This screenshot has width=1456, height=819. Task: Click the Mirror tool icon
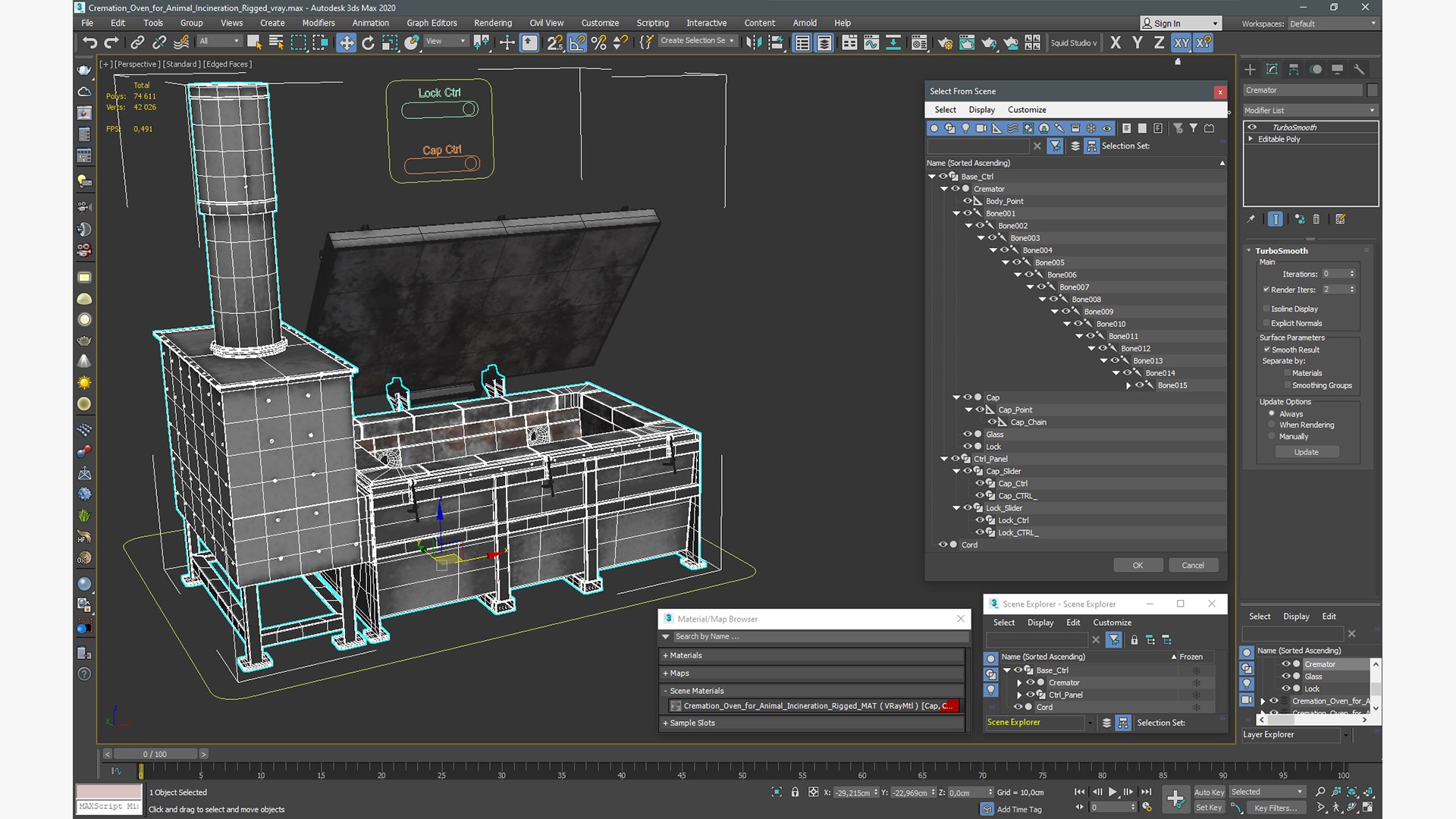(753, 42)
